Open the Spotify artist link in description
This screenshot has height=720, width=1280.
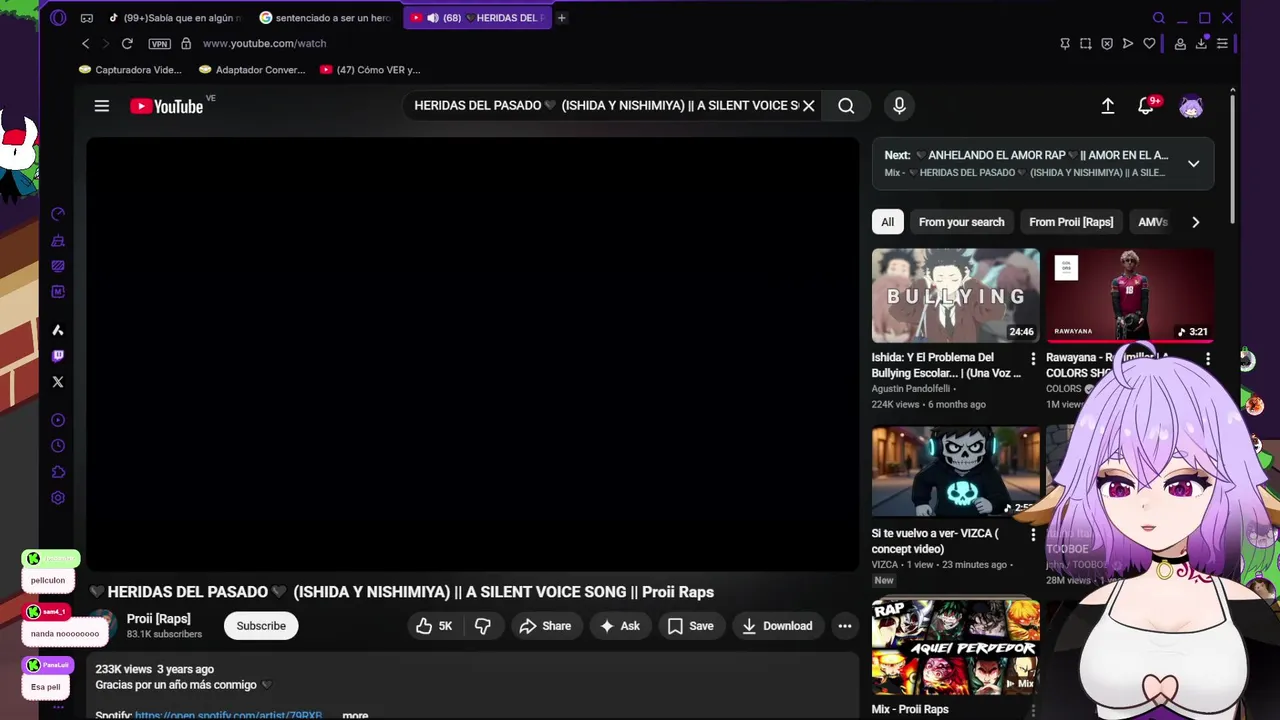click(x=228, y=715)
